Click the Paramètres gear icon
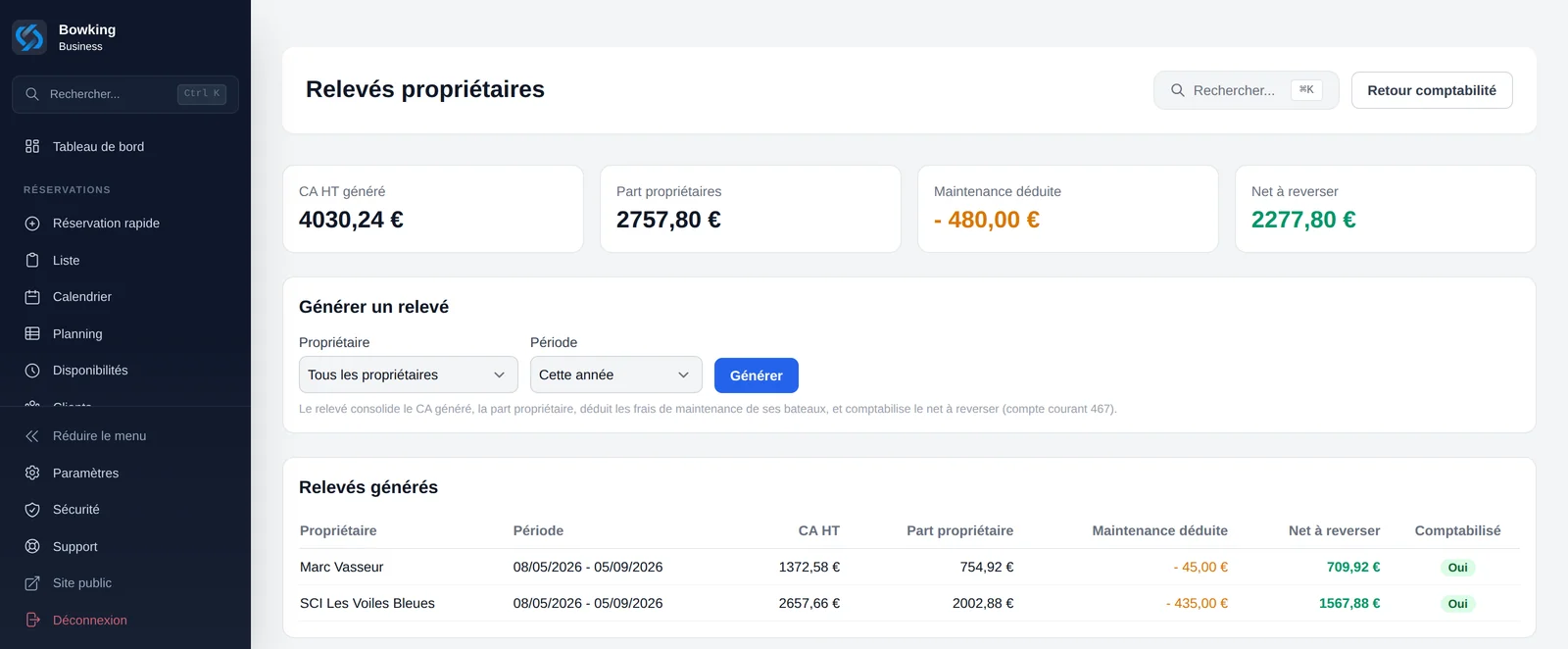Screen dimensions: 1568x649 click(x=32, y=473)
